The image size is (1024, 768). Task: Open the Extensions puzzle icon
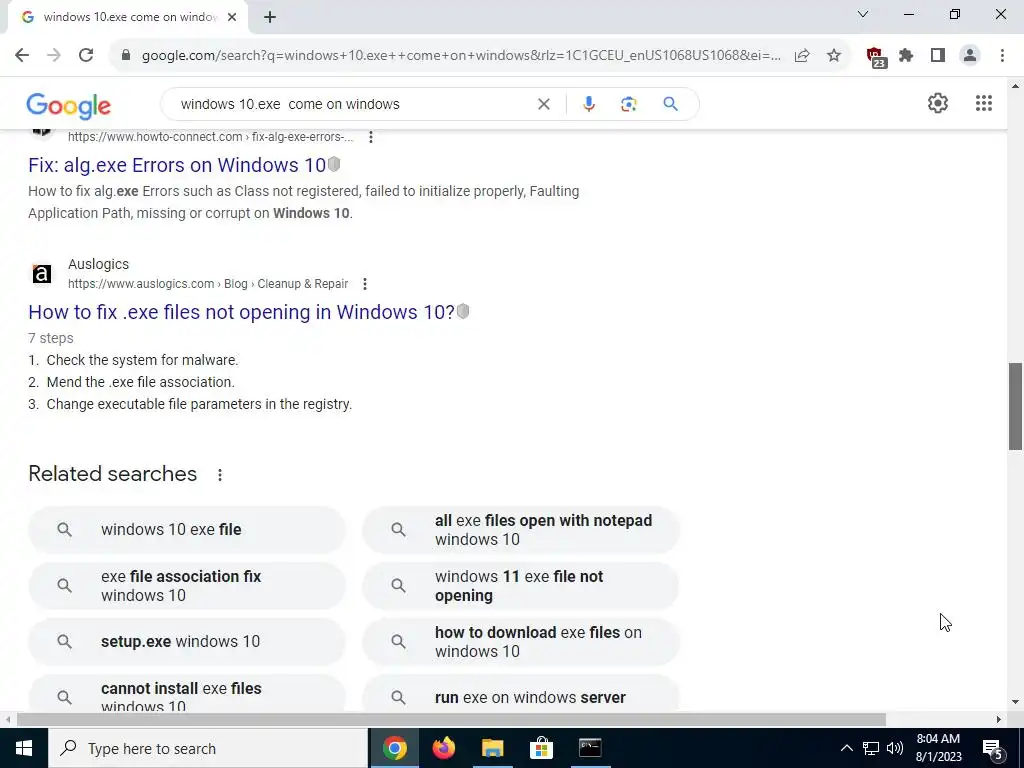click(x=906, y=55)
